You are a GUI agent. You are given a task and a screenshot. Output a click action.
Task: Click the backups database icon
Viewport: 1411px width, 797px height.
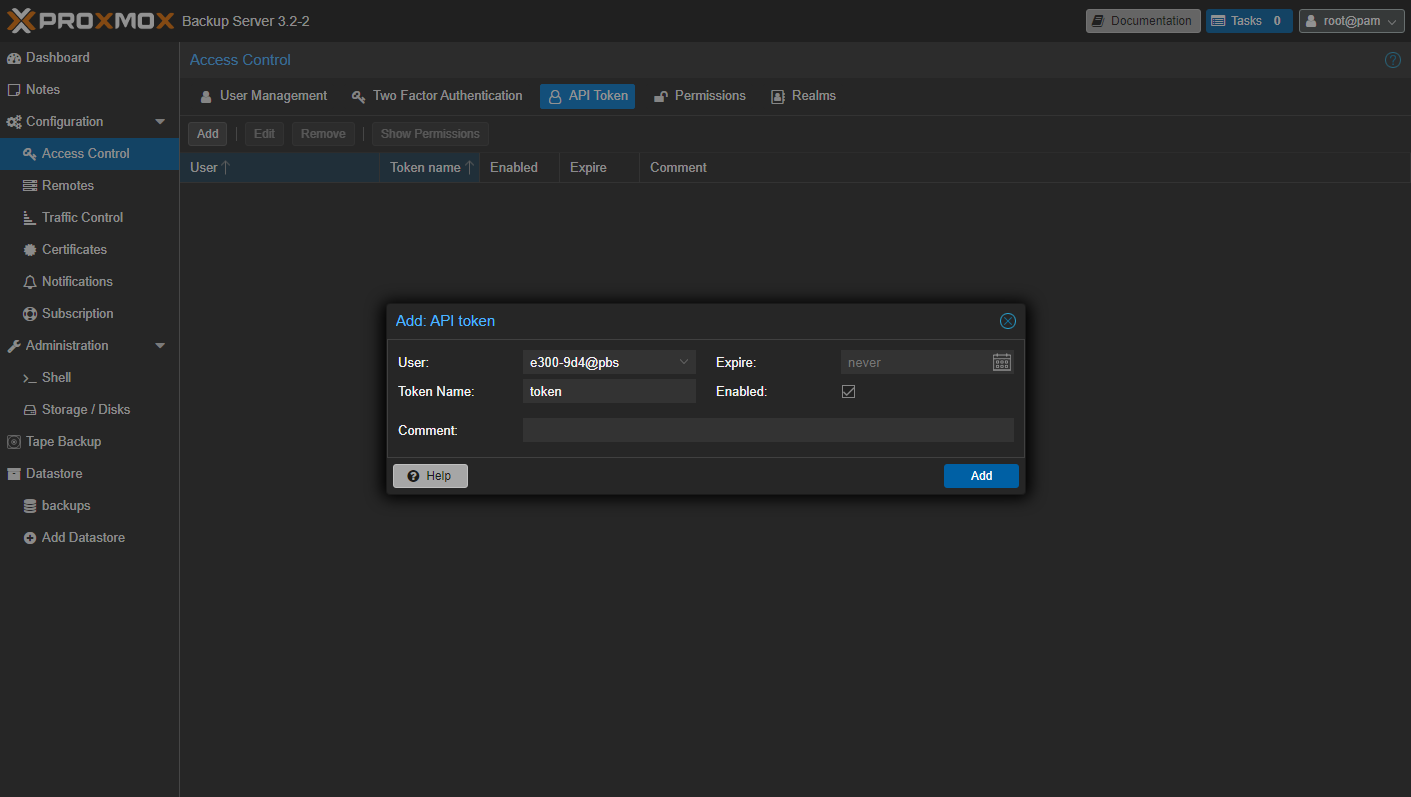click(30, 506)
